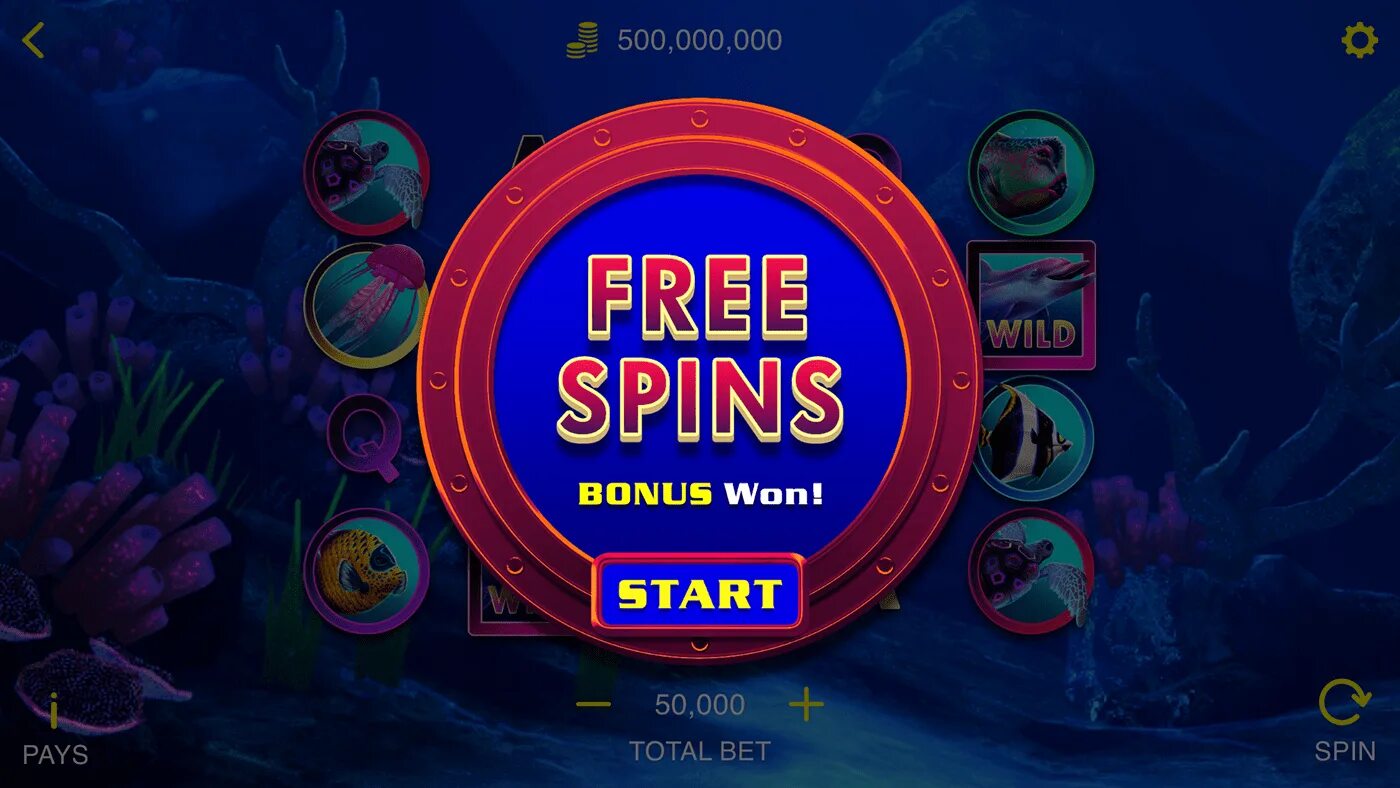Viewport: 1400px width, 788px height.
Task: Open the PAYS info icon
Action: point(54,714)
